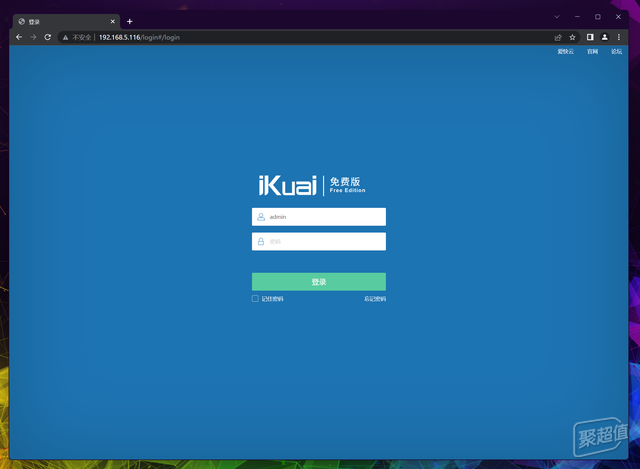This screenshot has height=469, width=640.
Task: Enable the 记住密码 remember password checkbox
Action: (255, 299)
